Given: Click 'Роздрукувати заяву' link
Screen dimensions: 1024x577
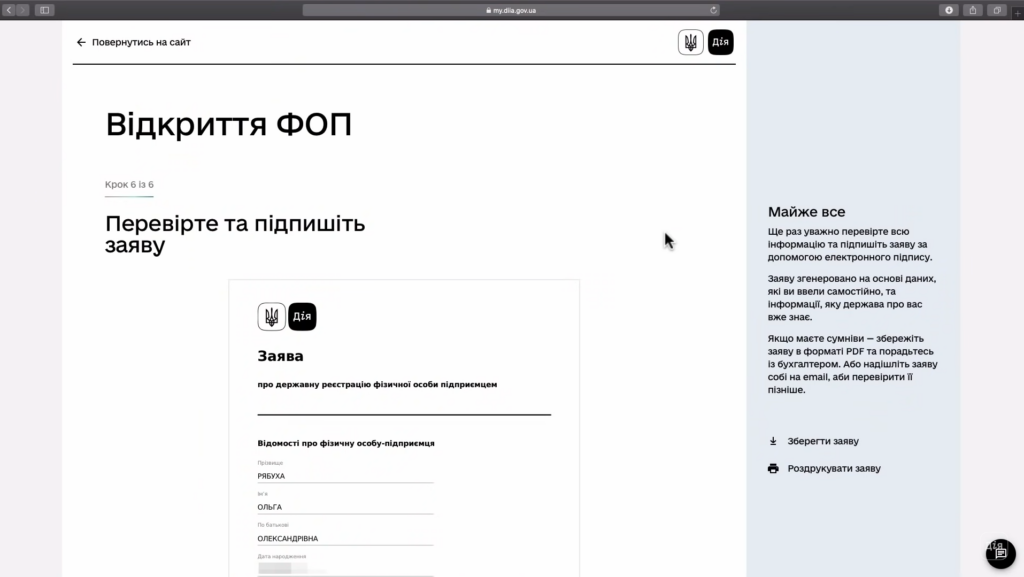Looking at the screenshot, I should pos(833,468).
